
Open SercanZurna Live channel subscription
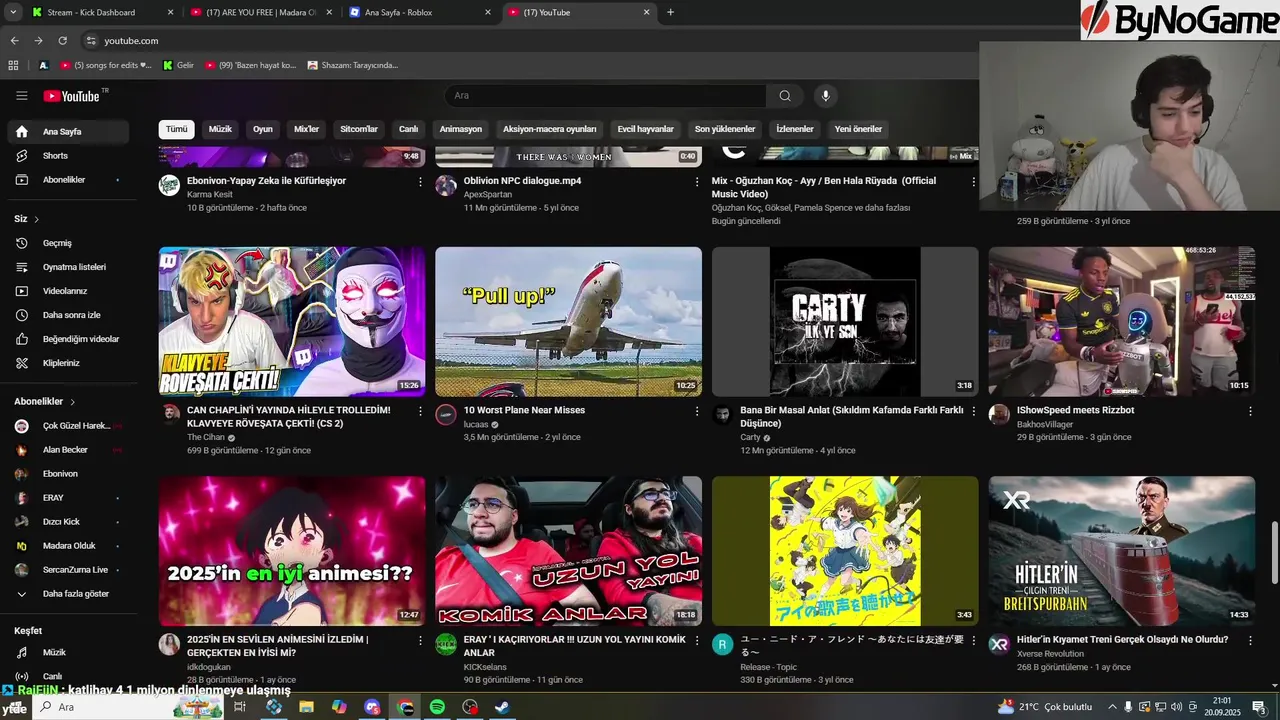click(x=68, y=570)
